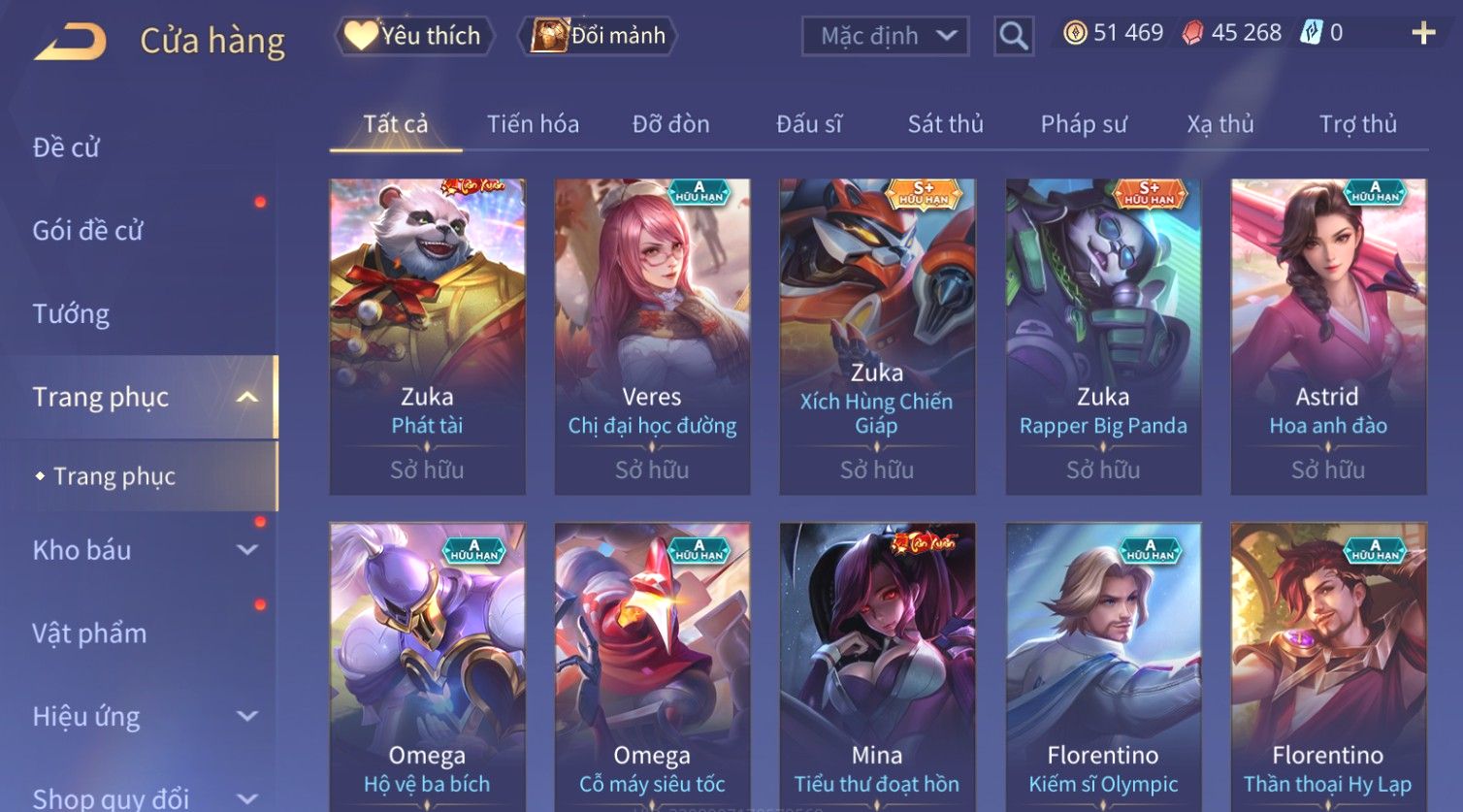This screenshot has width=1463, height=812.
Task: Switch to the Tiến hóa tab
Action: [533, 124]
